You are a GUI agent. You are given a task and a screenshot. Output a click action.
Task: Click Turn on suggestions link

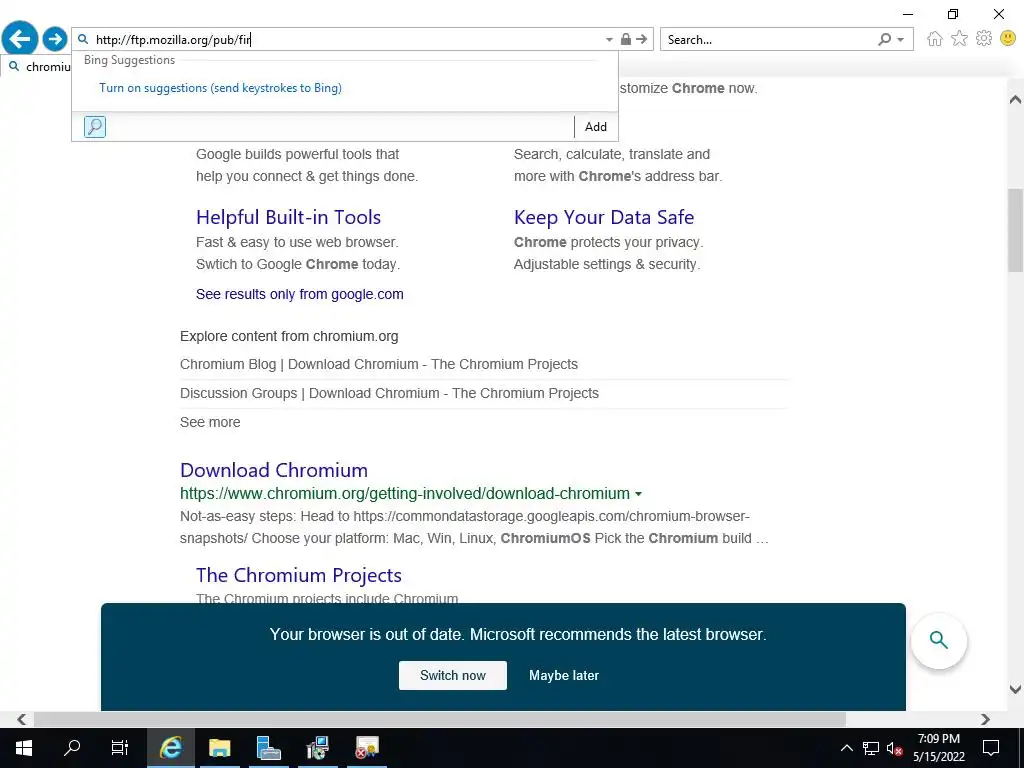[x=220, y=88]
